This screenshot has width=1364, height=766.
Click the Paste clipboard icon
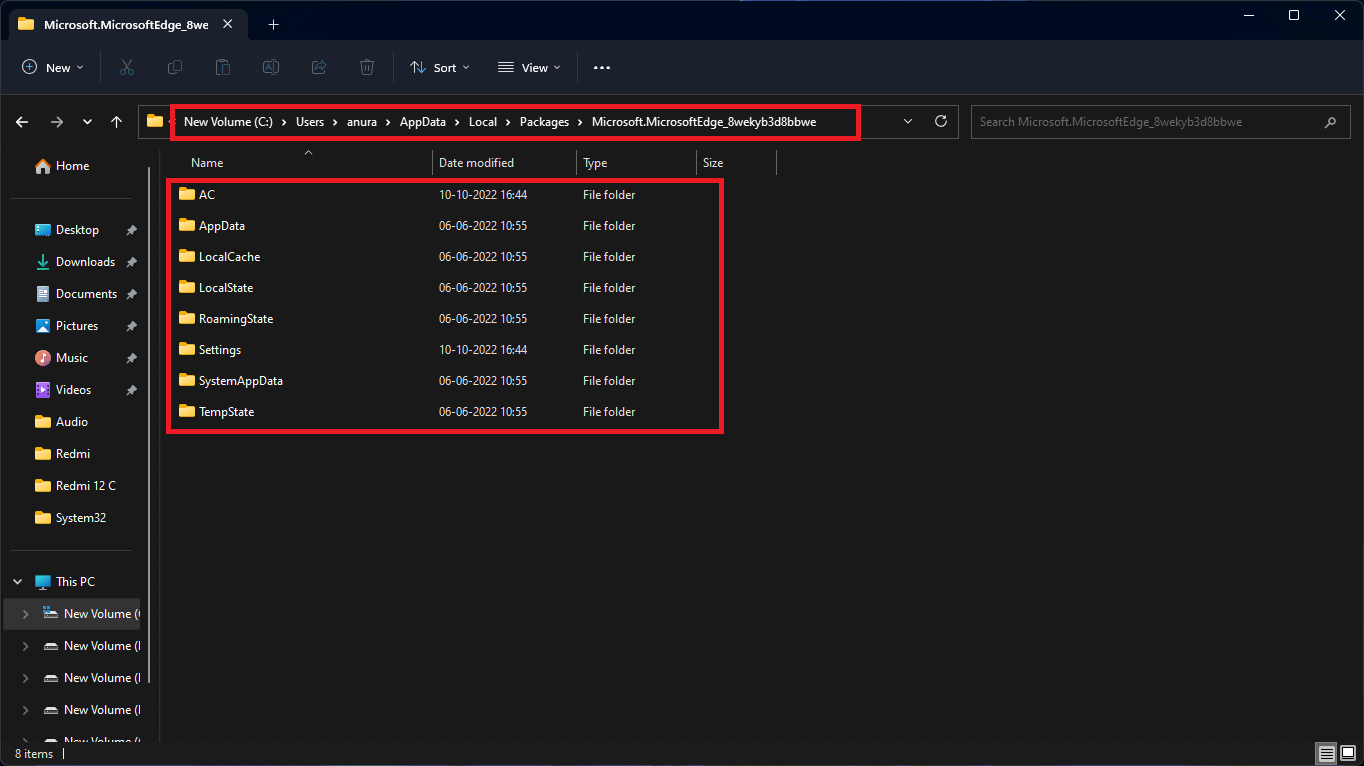[x=223, y=67]
